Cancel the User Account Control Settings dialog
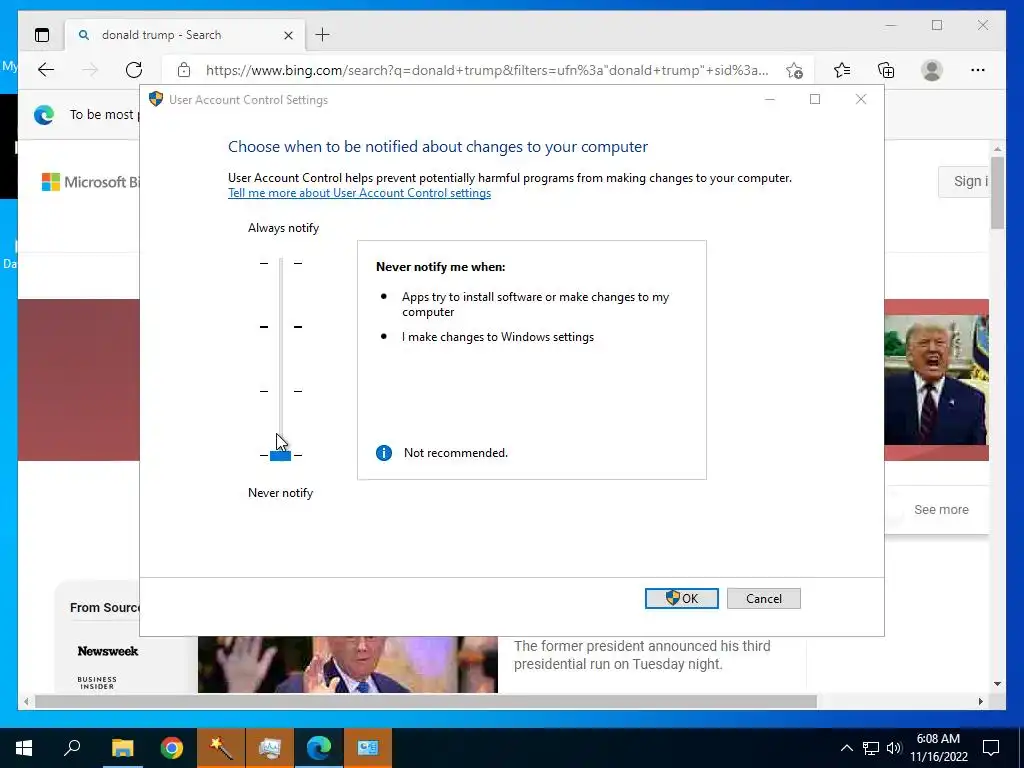This screenshot has height=768, width=1024. pyautogui.click(x=763, y=598)
